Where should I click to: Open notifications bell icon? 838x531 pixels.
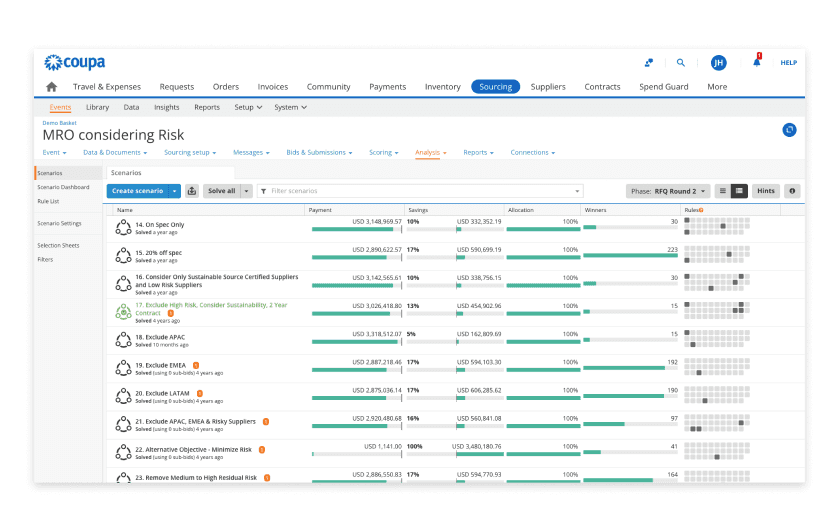(x=756, y=62)
